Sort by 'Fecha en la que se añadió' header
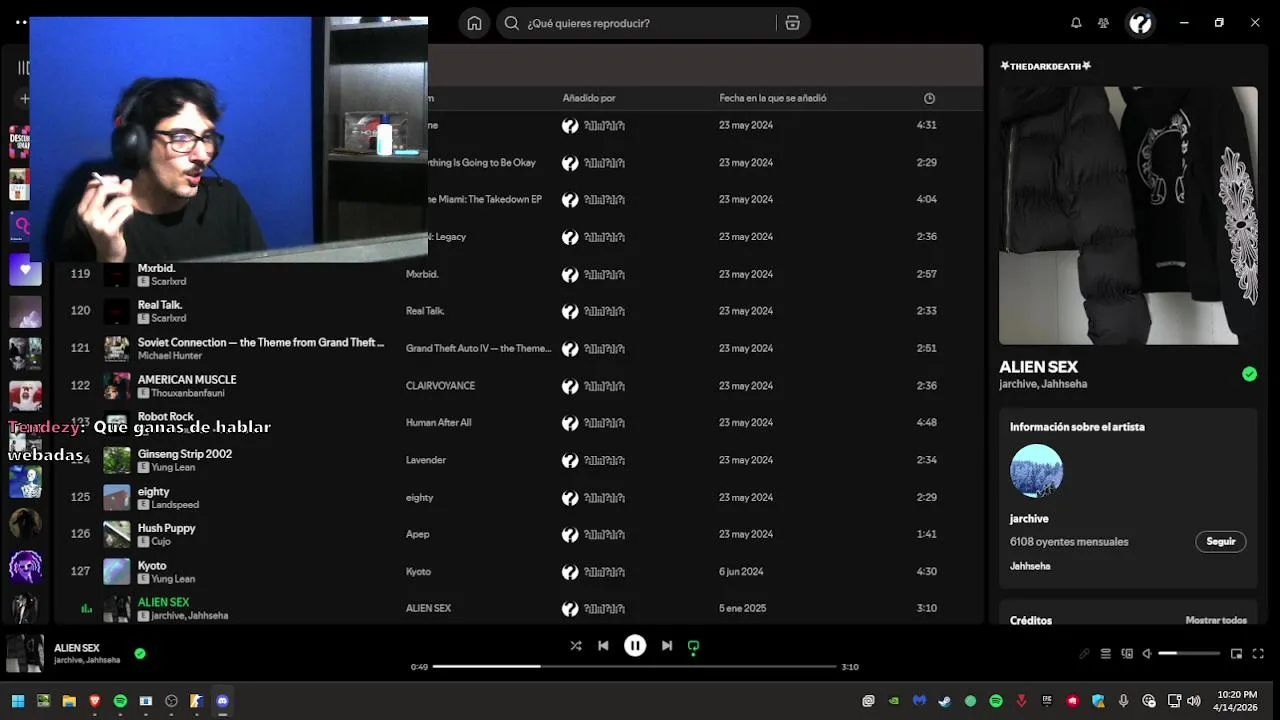1280x720 pixels. coord(773,98)
